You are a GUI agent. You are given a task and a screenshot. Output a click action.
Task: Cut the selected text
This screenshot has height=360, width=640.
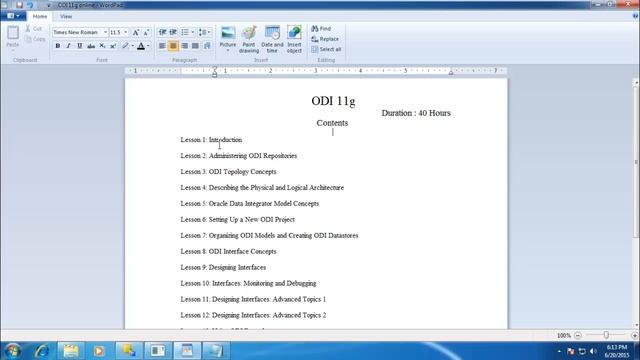click(x=34, y=29)
